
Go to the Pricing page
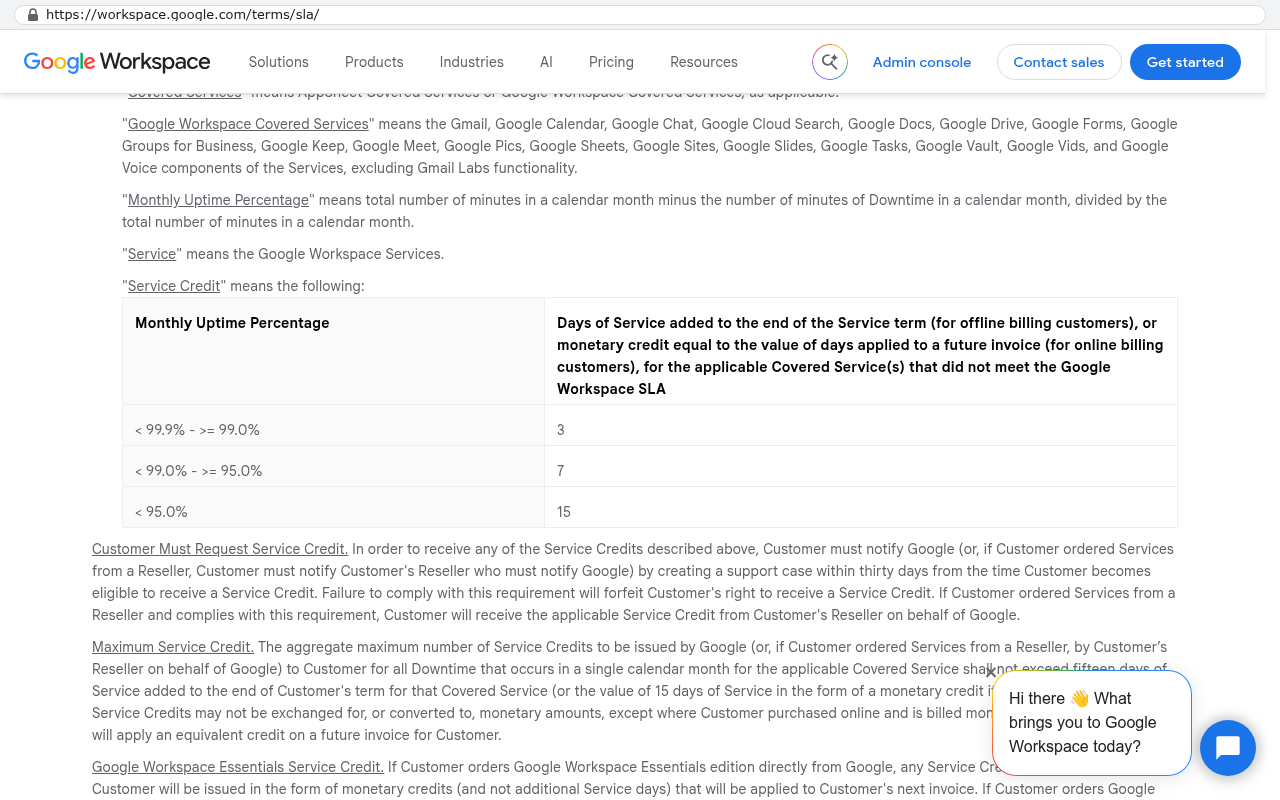611,62
